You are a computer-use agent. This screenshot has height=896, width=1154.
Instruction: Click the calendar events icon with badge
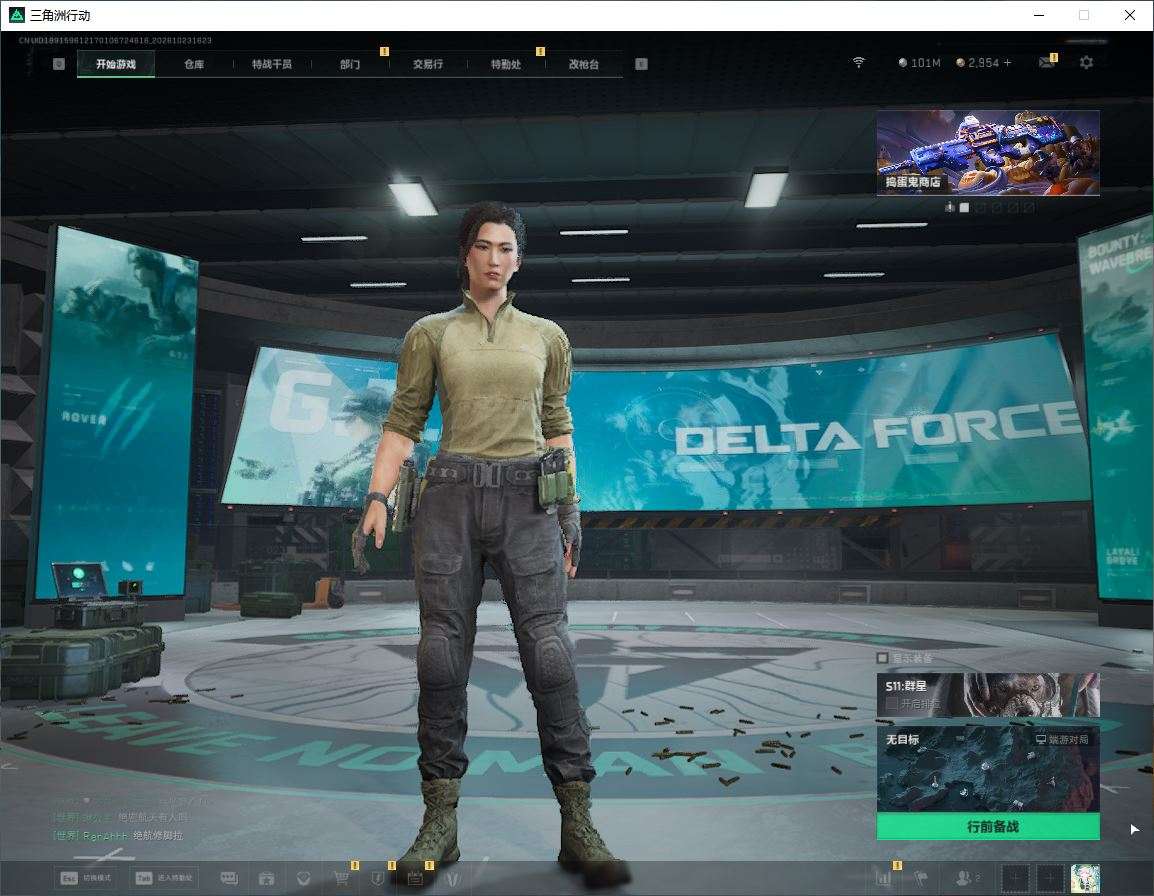415,878
